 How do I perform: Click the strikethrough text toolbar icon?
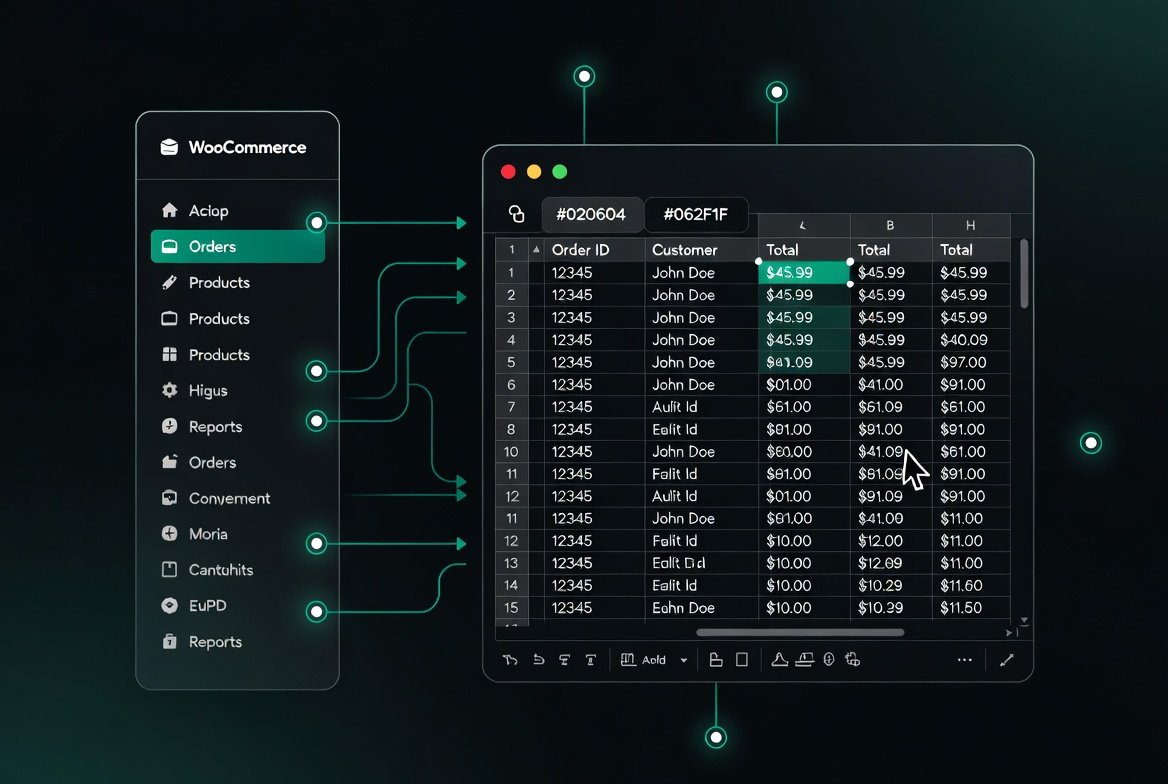point(565,660)
